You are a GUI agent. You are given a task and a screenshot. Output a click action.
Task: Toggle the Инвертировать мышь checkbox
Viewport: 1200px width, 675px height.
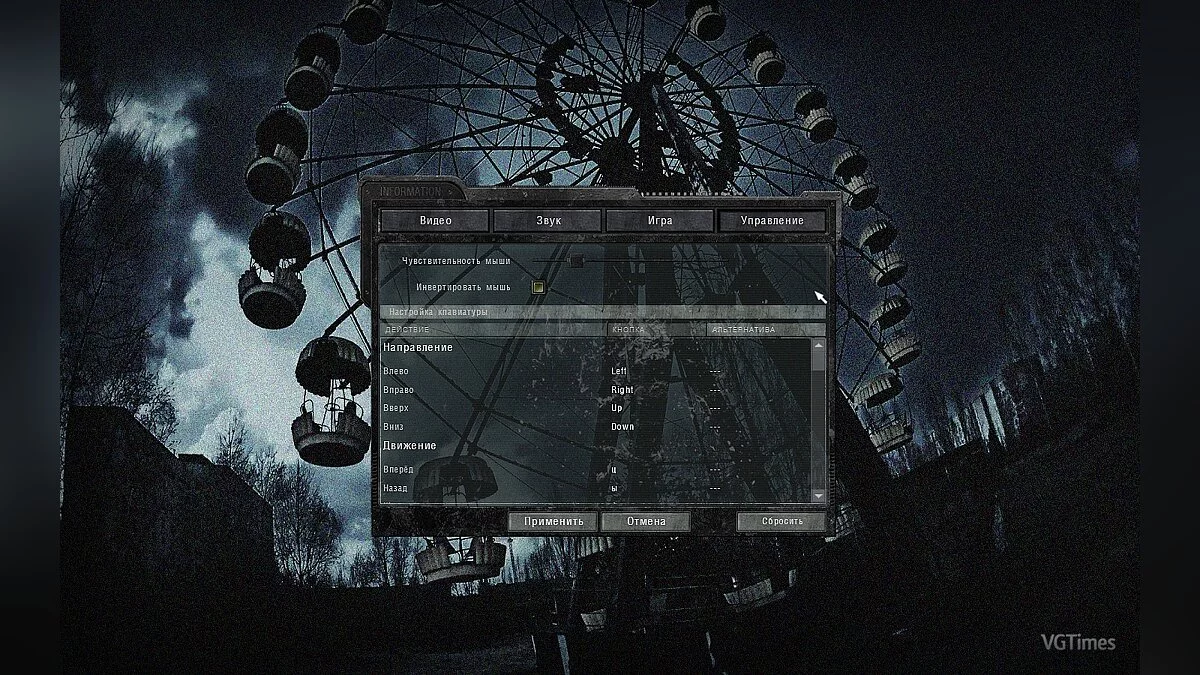coord(538,286)
